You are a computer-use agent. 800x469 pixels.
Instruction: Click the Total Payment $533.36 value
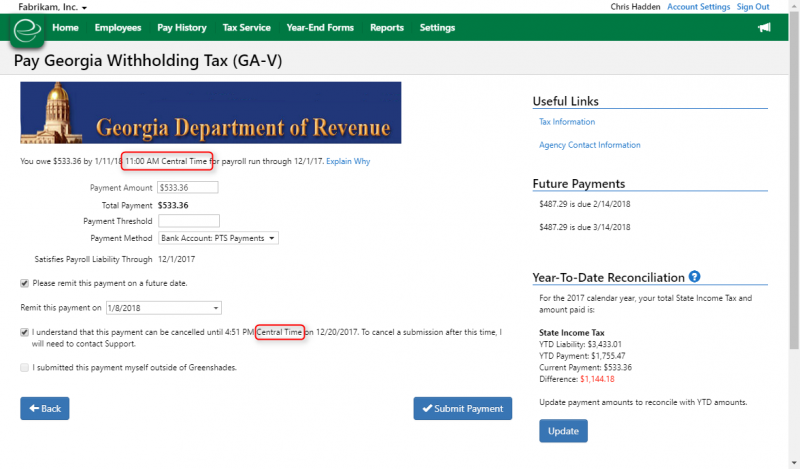(x=173, y=206)
